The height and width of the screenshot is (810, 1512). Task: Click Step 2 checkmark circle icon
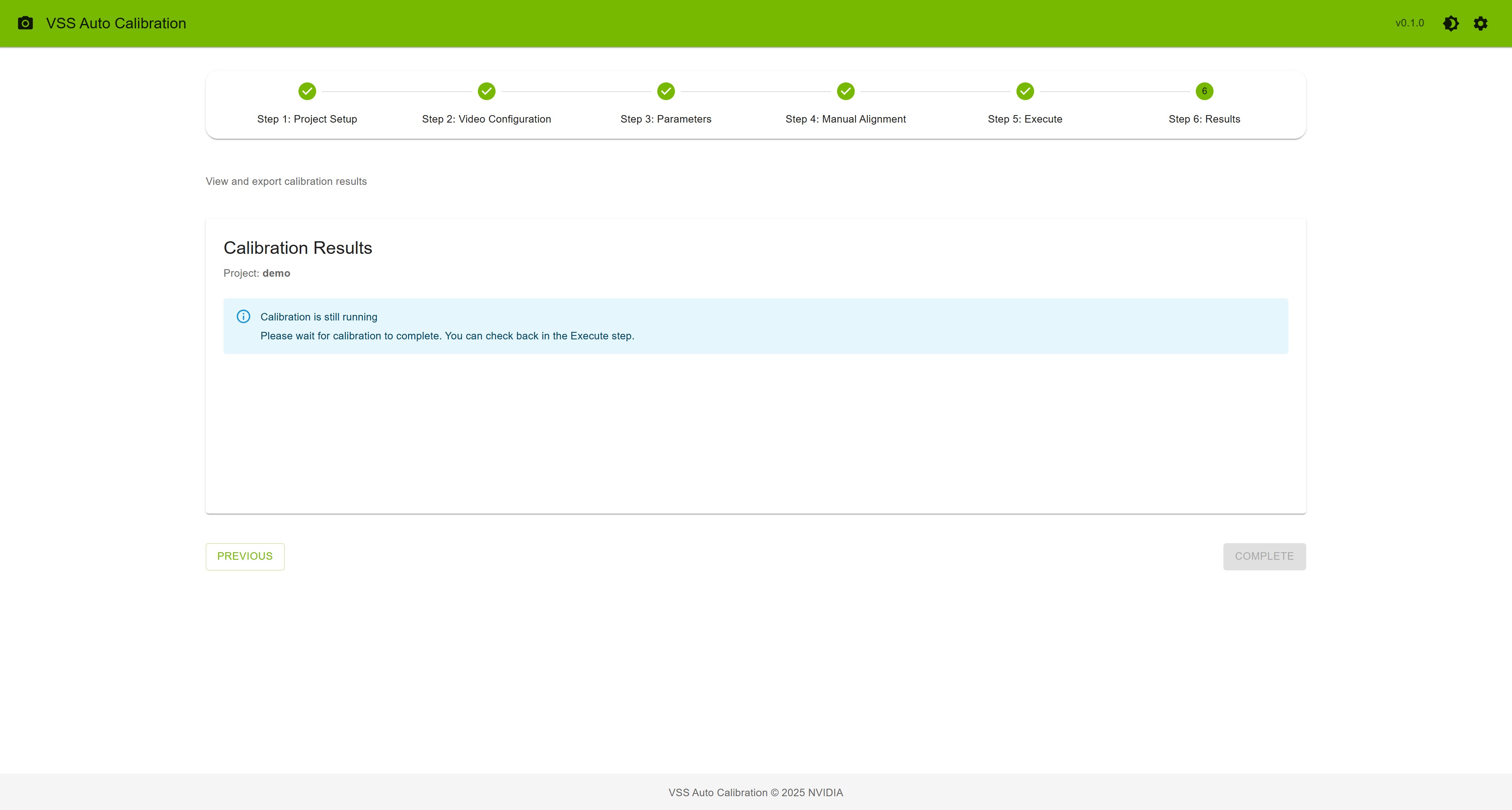[487, 91]
